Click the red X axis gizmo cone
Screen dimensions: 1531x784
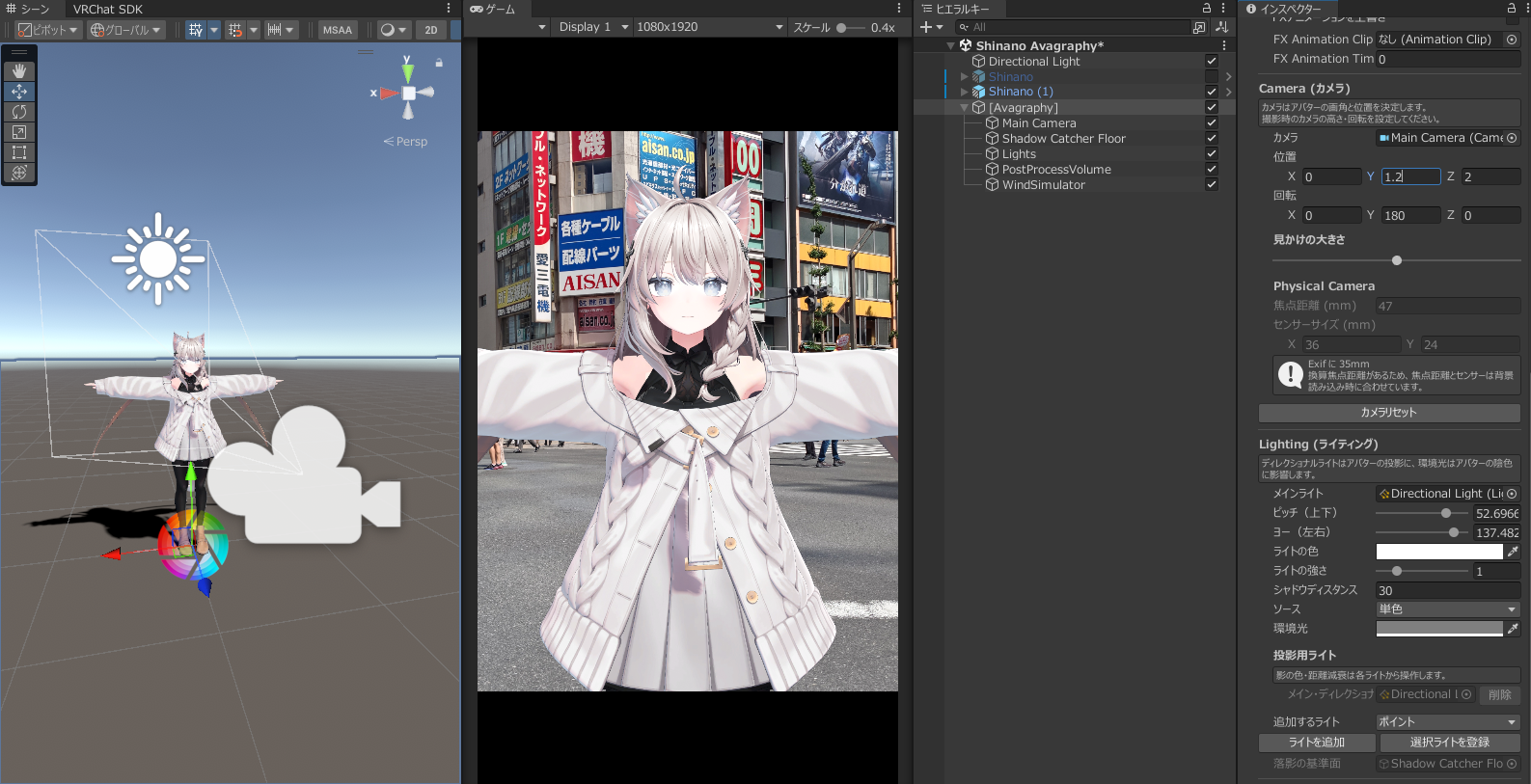388,94
